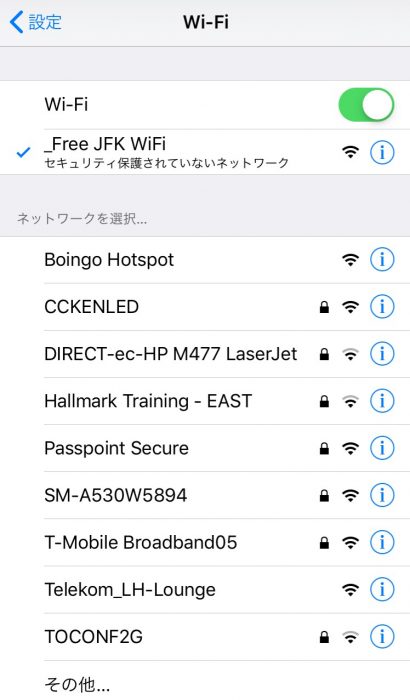This screenshot has height=700, width=410.
Task: Turn off the Wi-Fi switch
Action: coord(366,105)
